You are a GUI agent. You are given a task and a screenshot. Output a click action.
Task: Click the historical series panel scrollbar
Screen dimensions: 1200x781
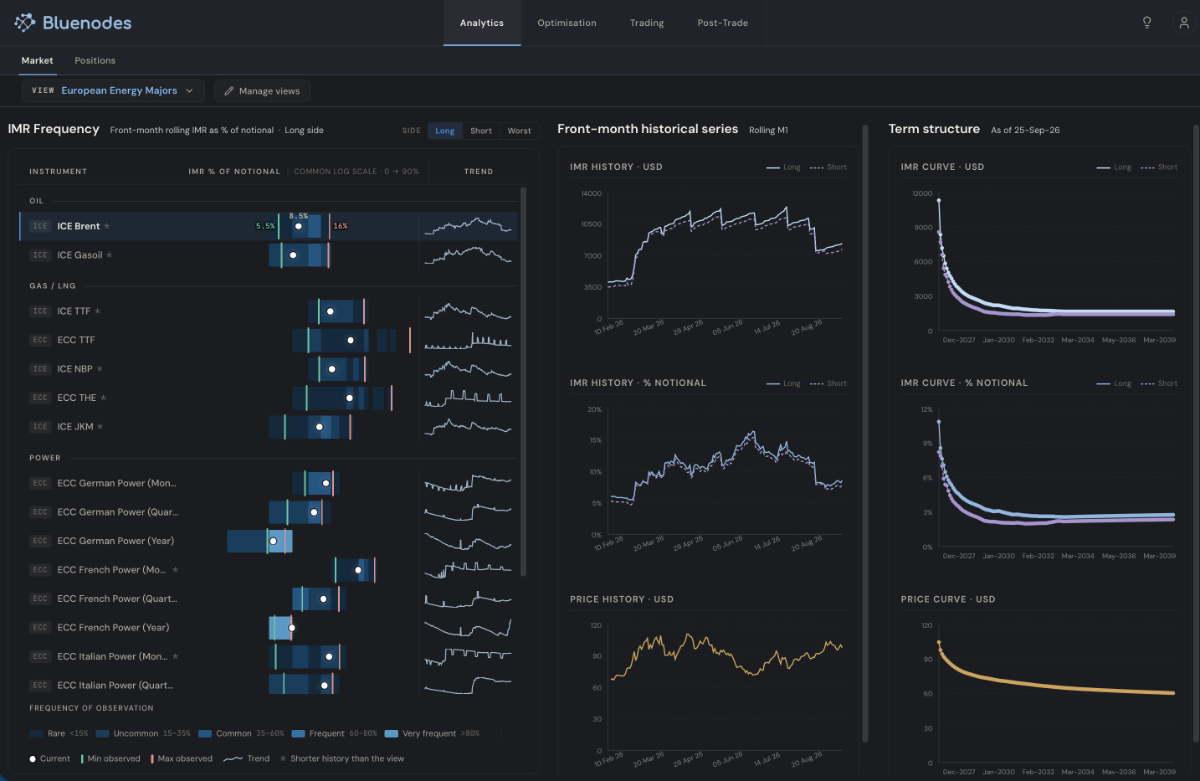[866, 433]
